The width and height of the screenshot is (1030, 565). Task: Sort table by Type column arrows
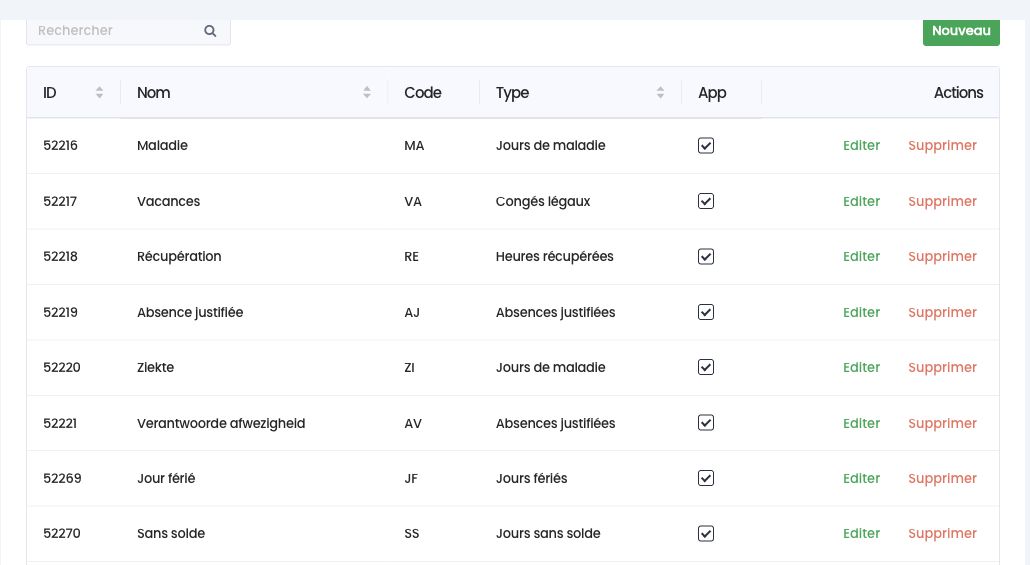tap(660, 93)
